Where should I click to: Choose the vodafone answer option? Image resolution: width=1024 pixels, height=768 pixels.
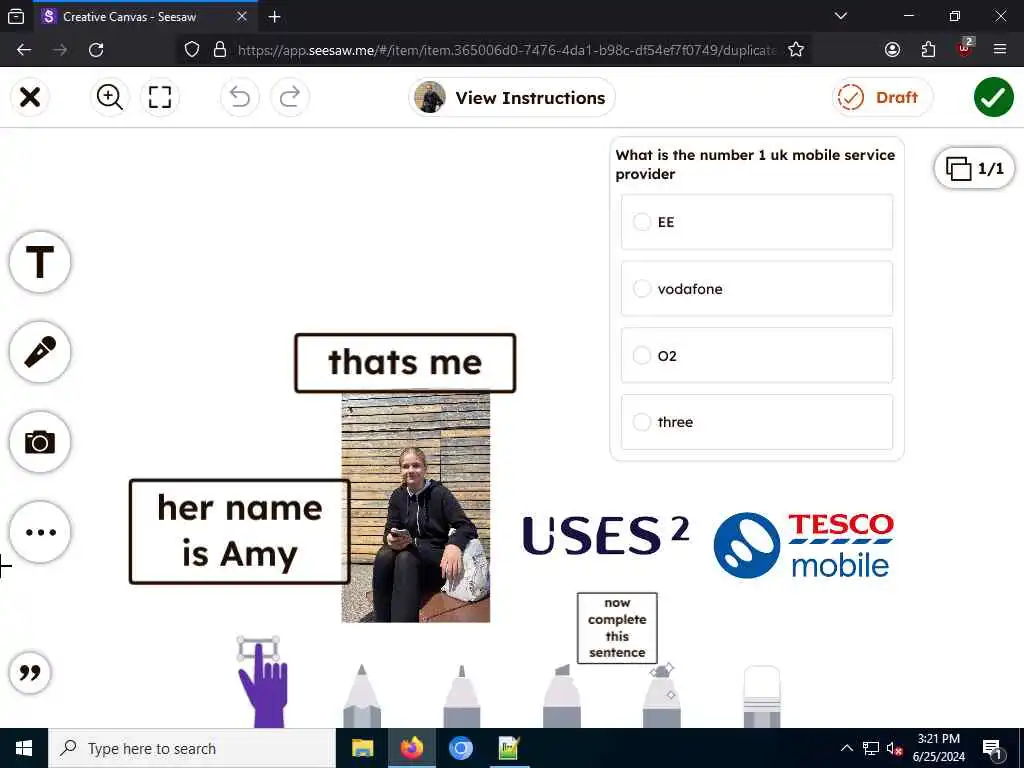tap(757, 289)
